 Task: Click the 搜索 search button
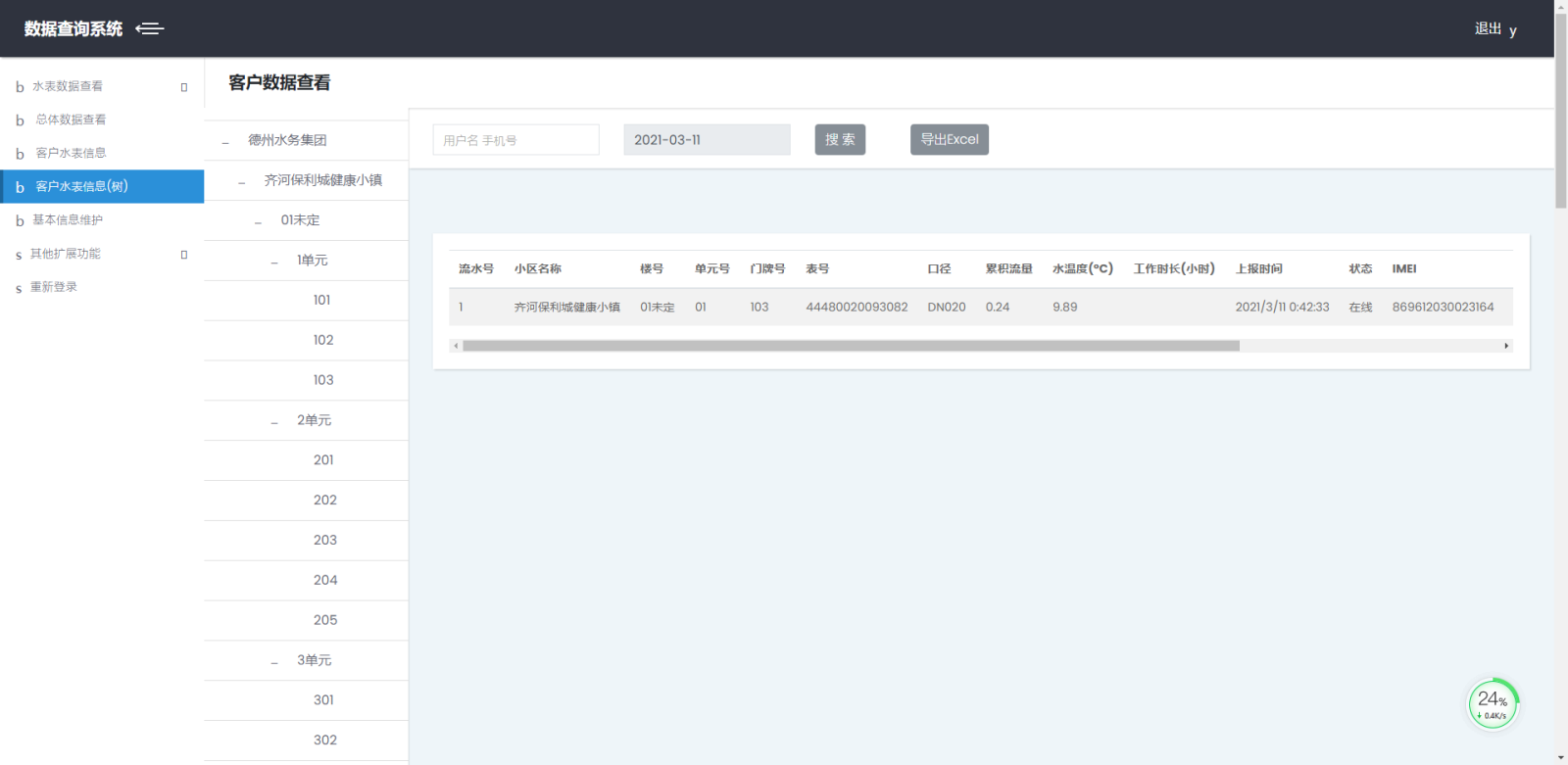[840, 140]
